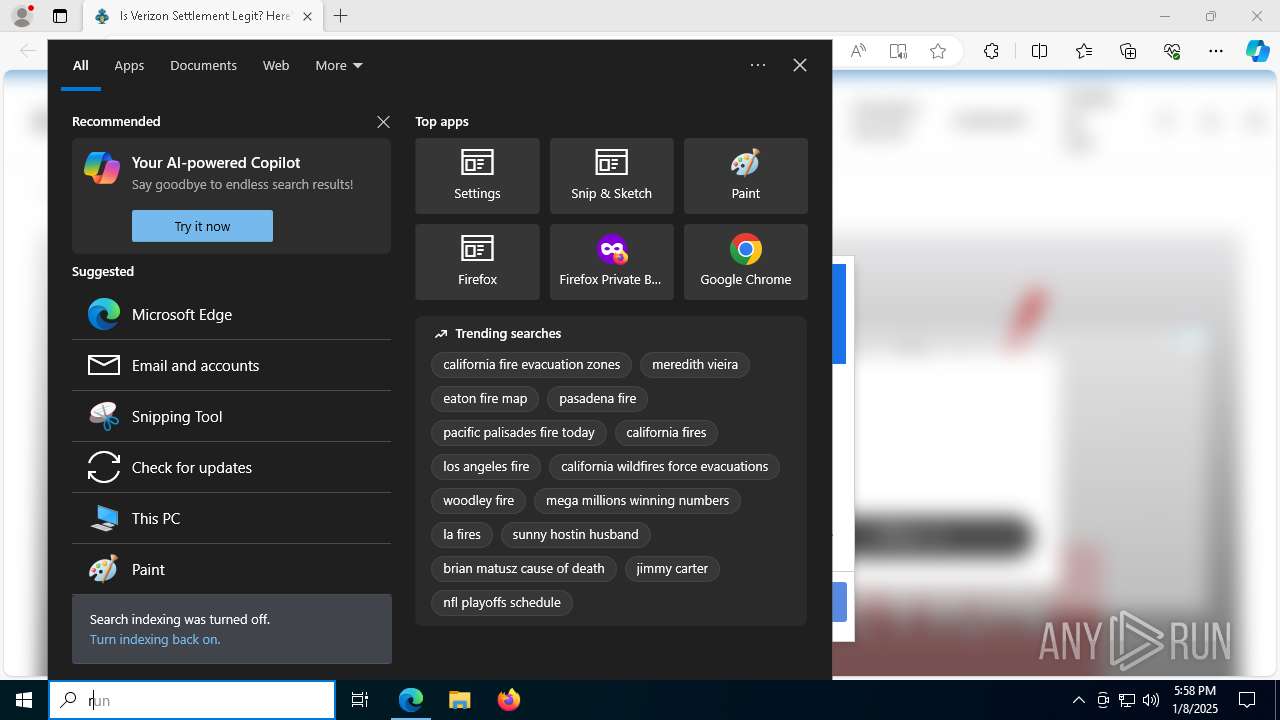
Task: Launch Google Chrome tile
Action: [745, 262]
